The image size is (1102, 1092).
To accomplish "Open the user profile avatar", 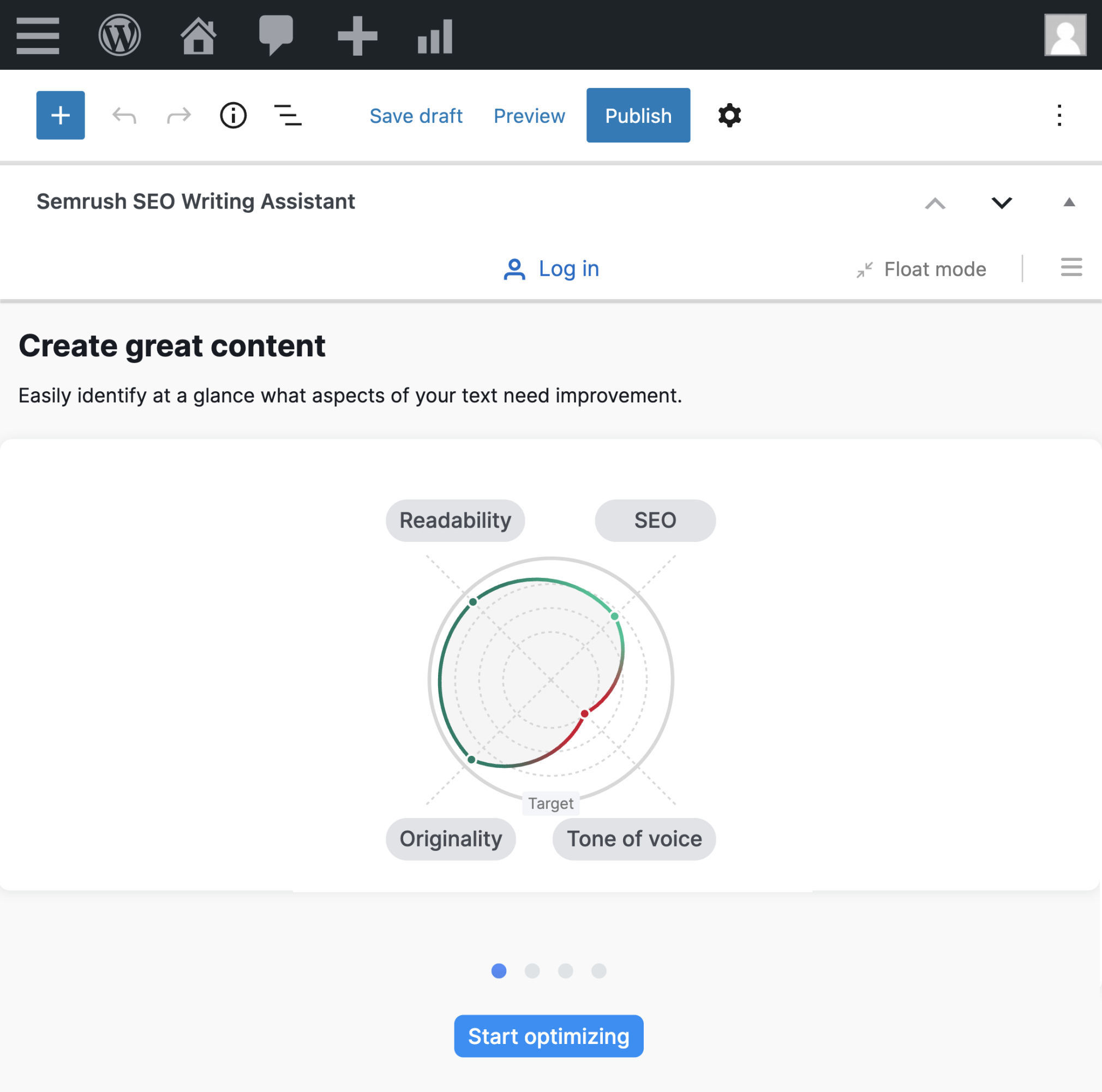I will point(1065,35).
